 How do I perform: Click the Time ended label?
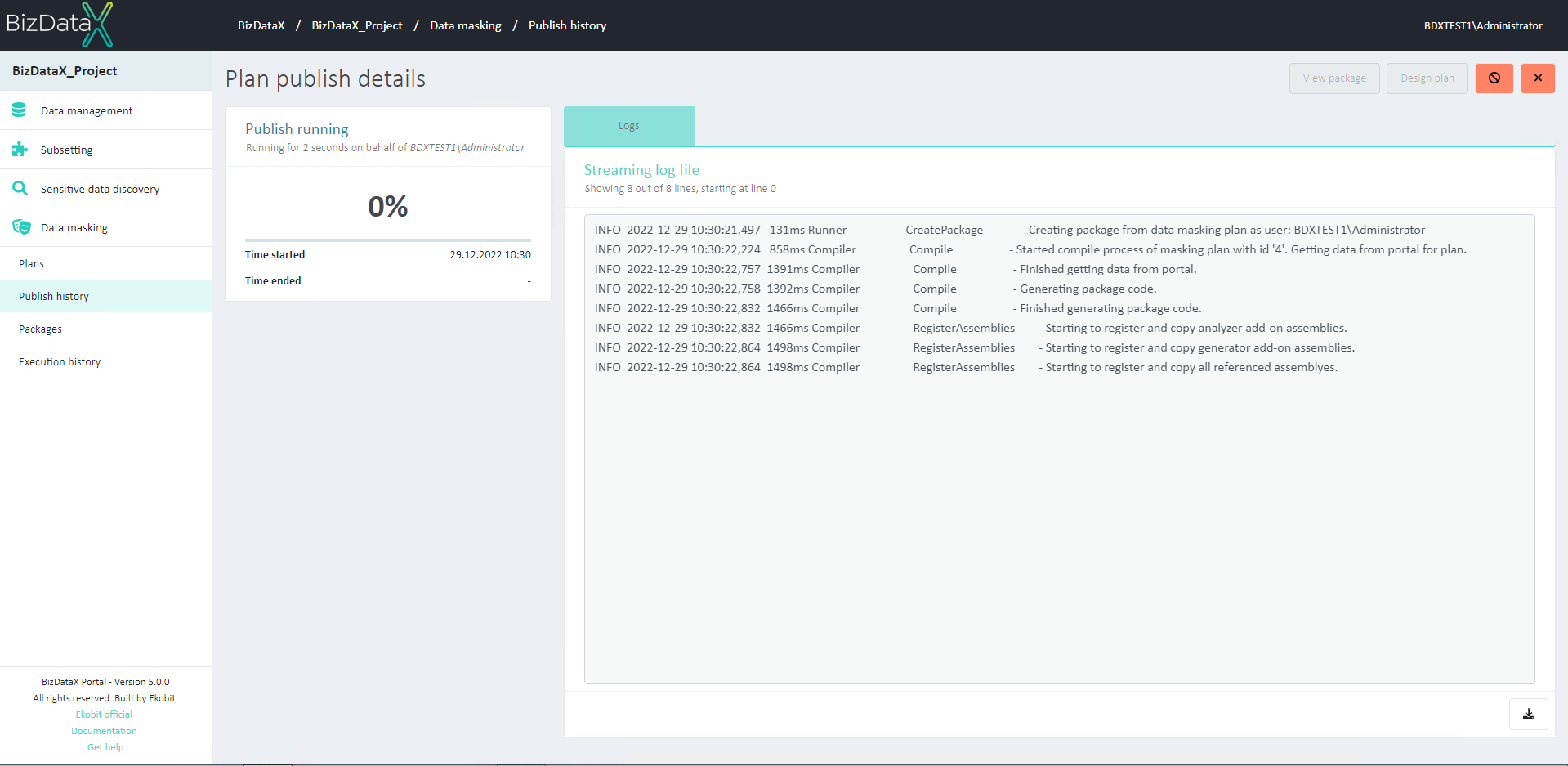[x=273, y=280]
